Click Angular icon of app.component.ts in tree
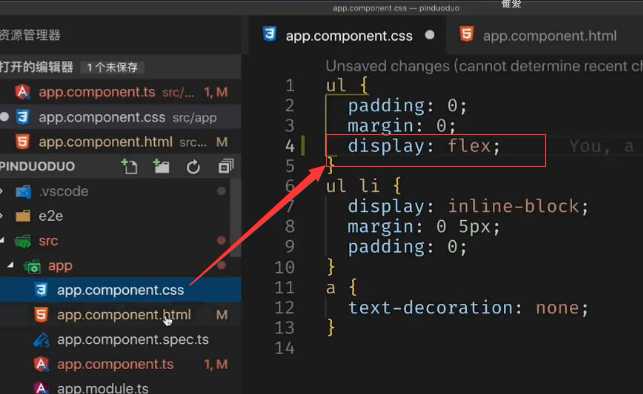This screenshot has height=394, width=643. pos(41,364)
